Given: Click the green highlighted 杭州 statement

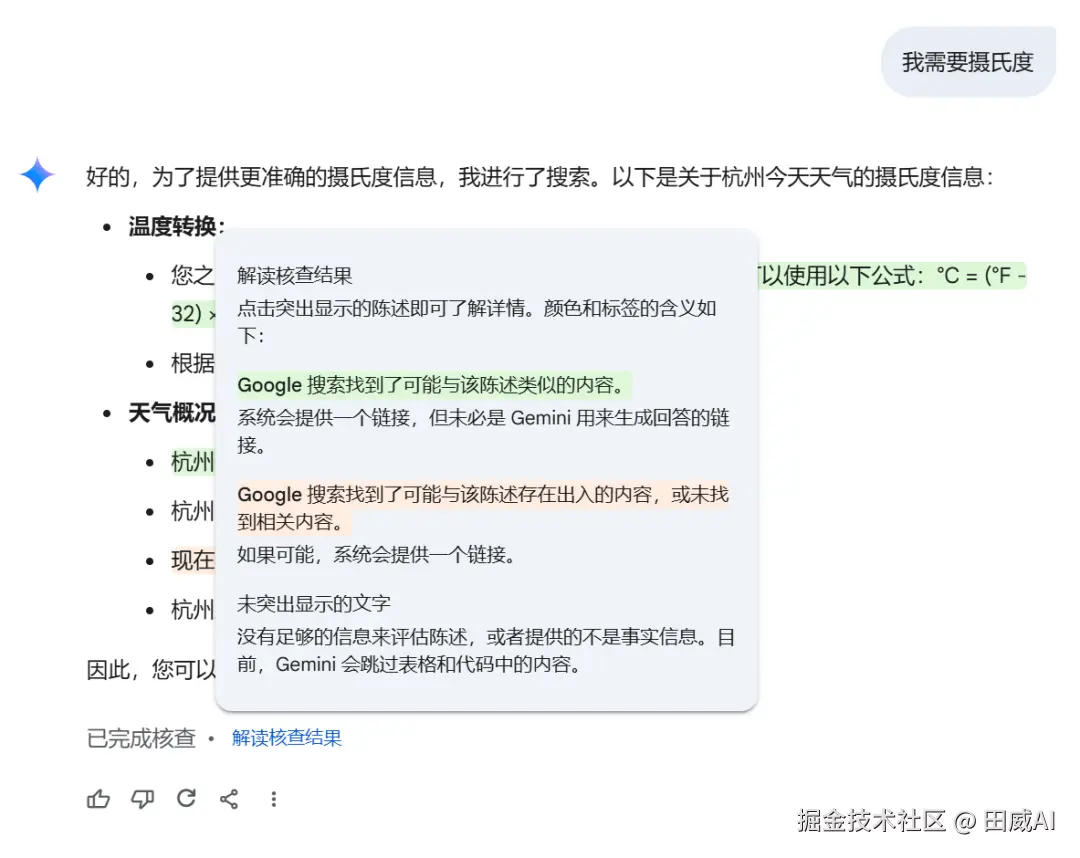Looking at the screenshot, I should (x=193, y=461).
